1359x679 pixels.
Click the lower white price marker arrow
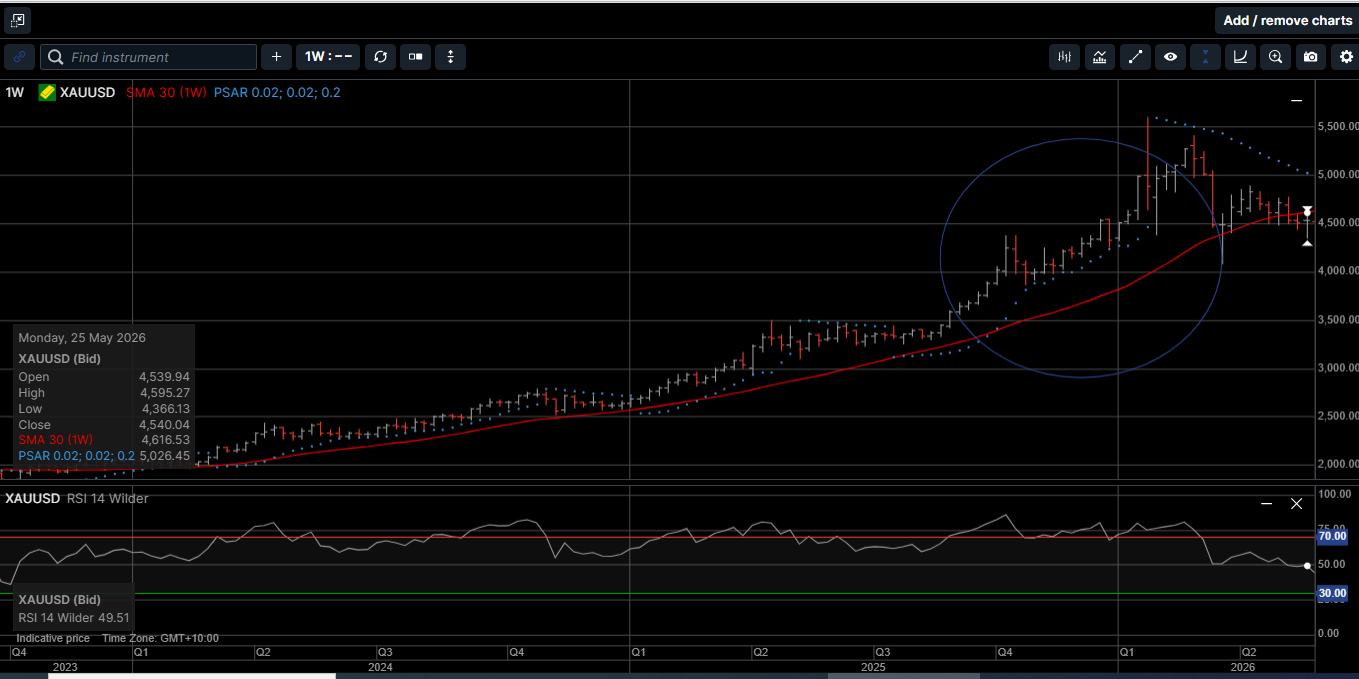pyautogui.click(x=1307, y=242)
